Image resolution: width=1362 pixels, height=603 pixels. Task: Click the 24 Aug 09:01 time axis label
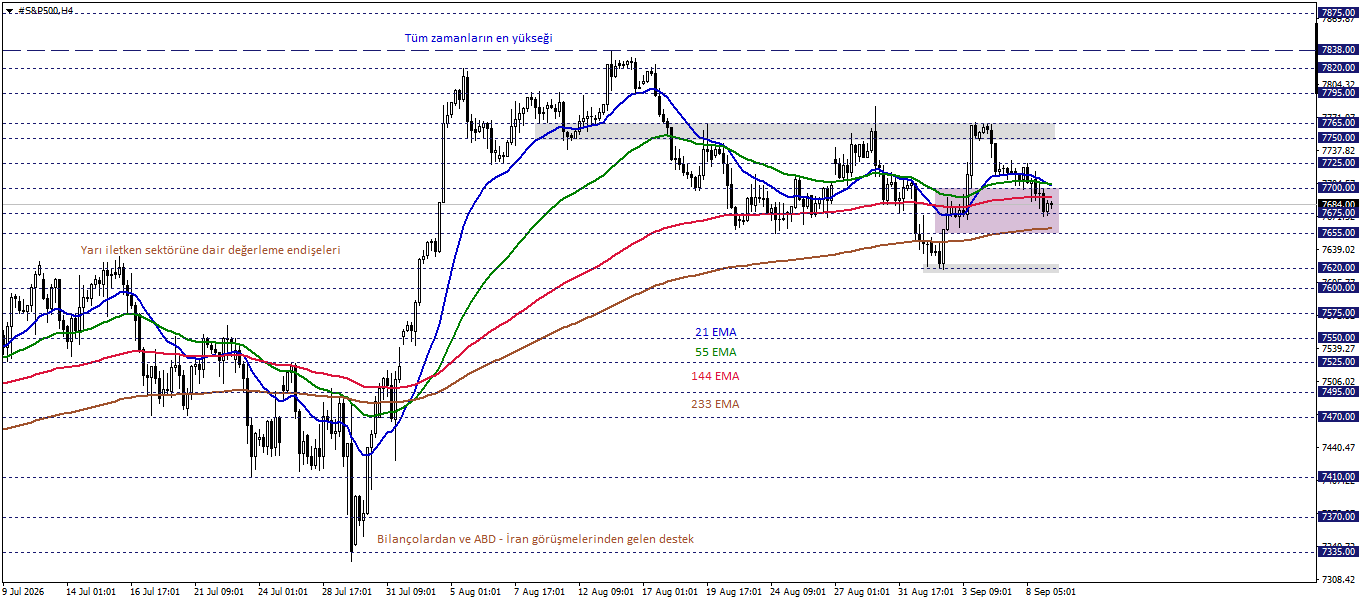pyautogui.click(x=796, y=592)
